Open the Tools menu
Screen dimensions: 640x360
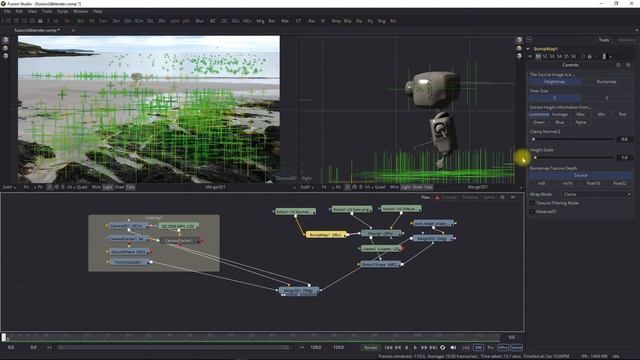point(47,11)
